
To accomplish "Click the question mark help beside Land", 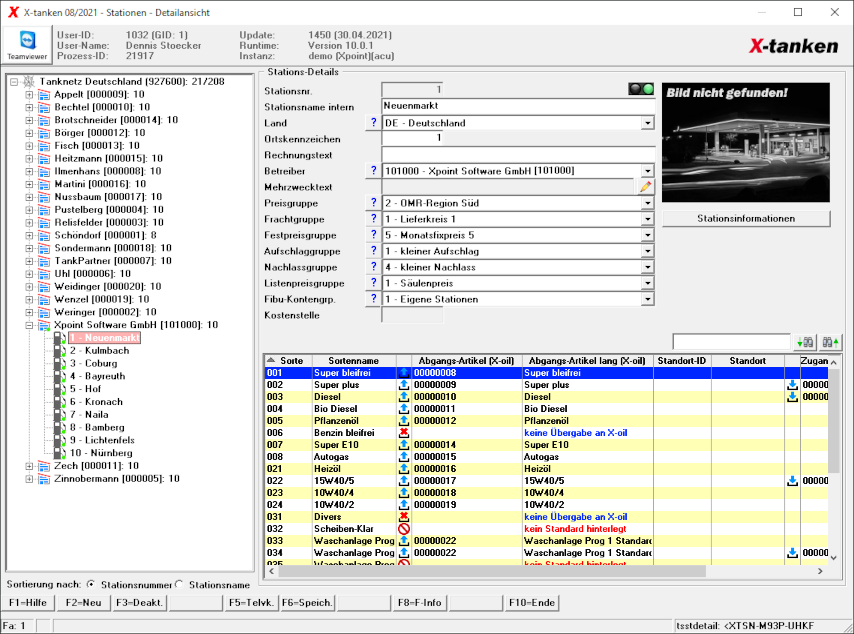I will (x=373, y=123).
